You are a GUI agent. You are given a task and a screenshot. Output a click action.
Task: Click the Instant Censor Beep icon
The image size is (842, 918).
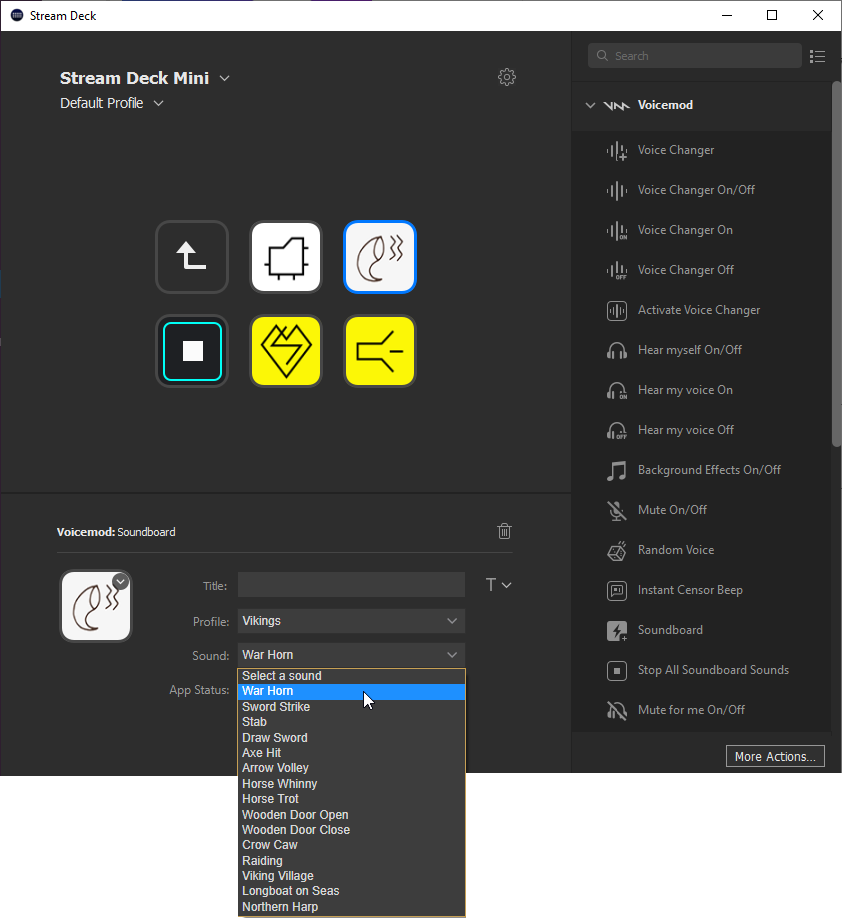(x=617, y=590)
